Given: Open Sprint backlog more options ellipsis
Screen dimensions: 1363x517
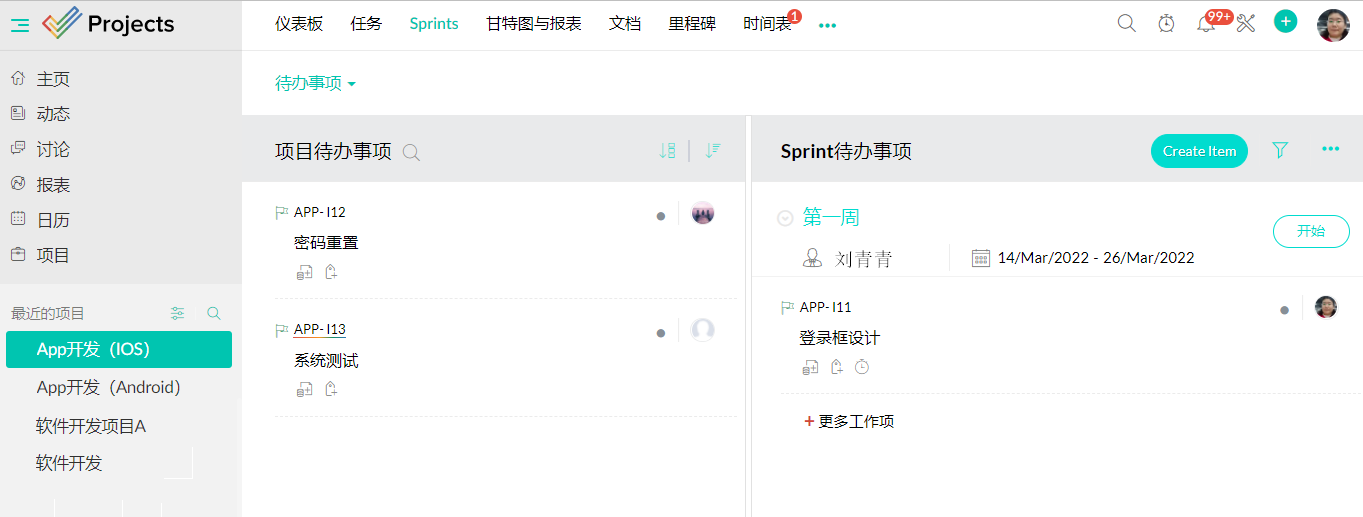Looking at the screenshot, I should point(1330,149).
